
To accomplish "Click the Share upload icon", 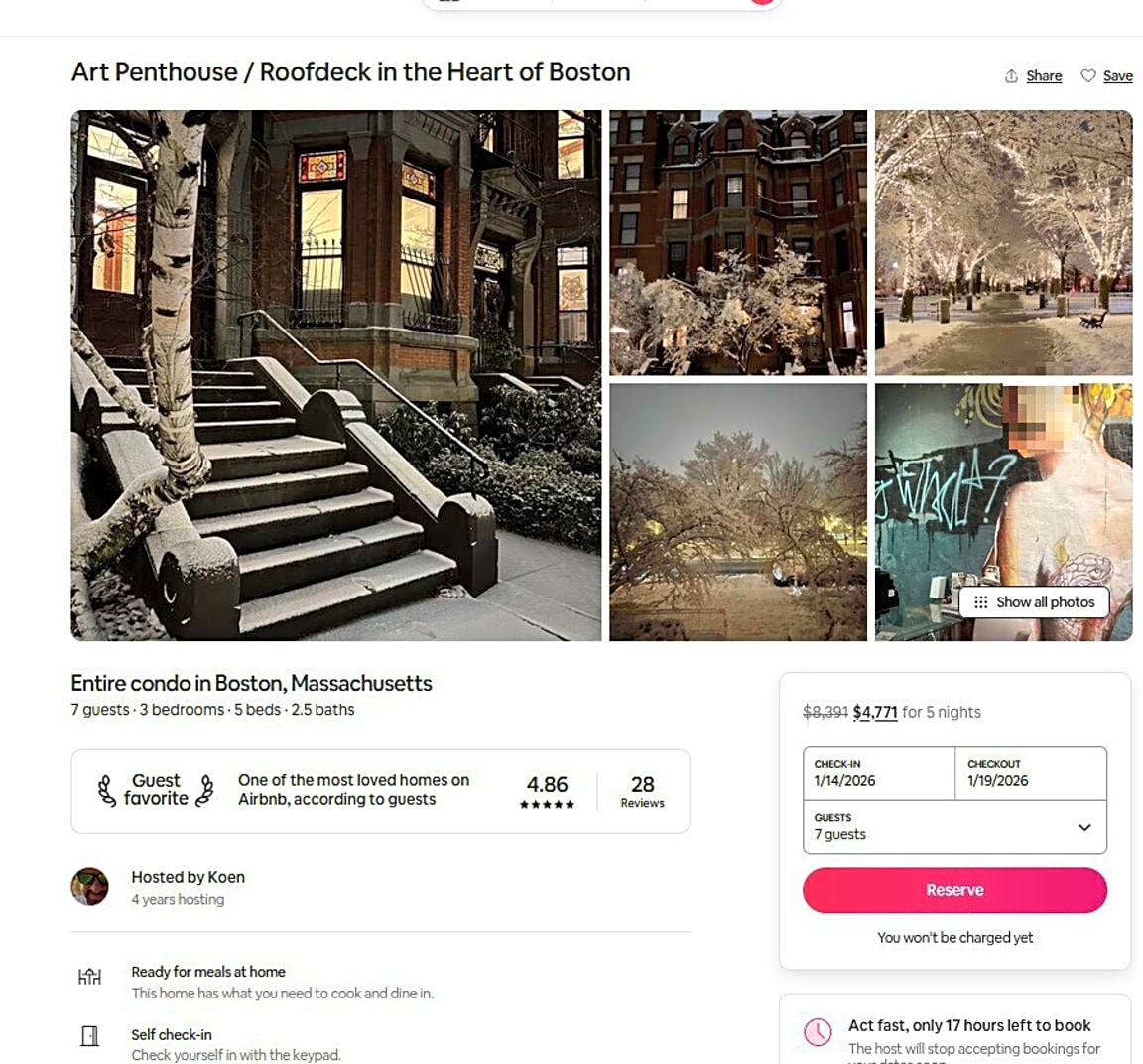I will coord(1011,75).
